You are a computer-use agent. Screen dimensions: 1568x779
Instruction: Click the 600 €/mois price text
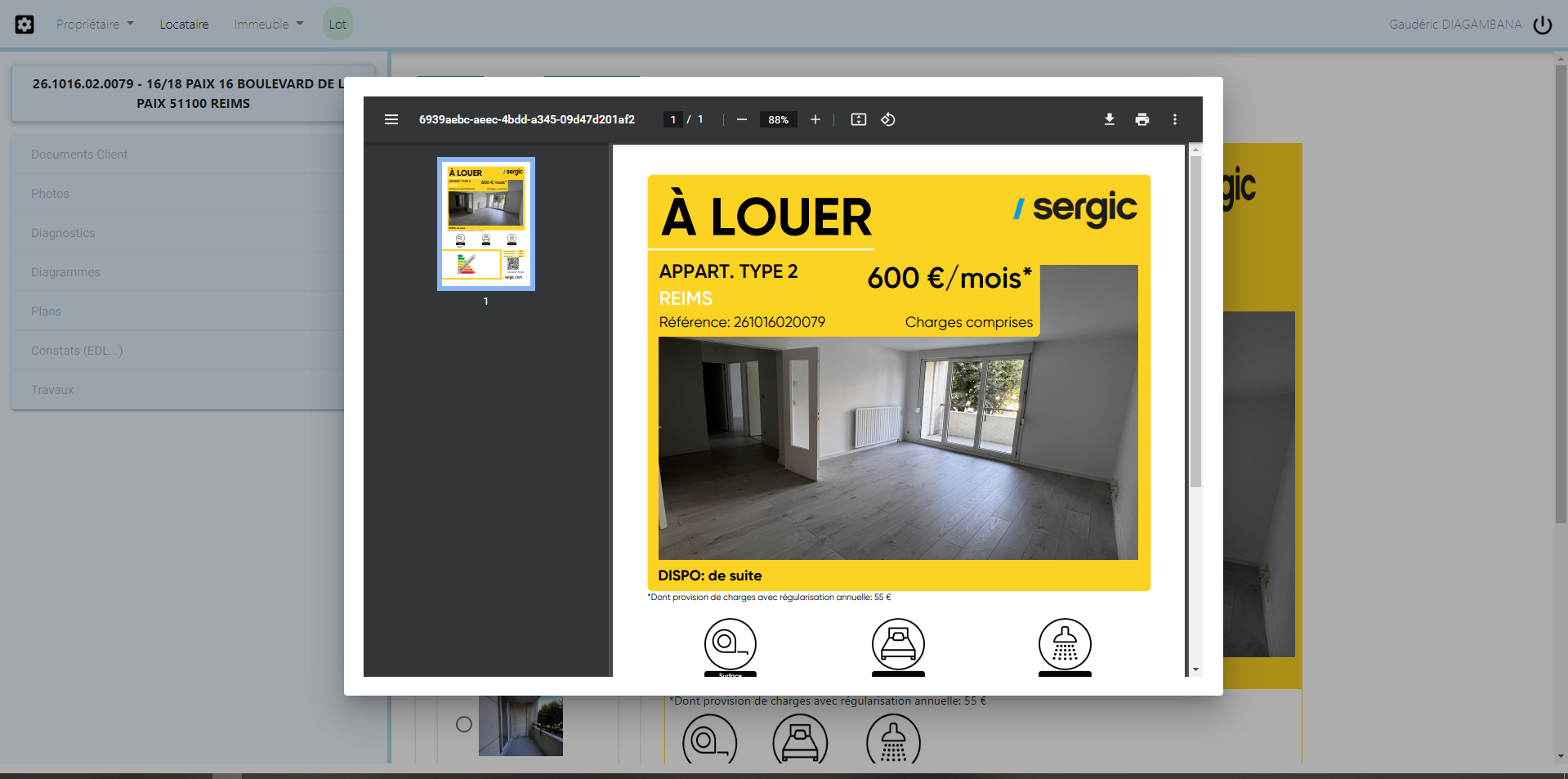pyautogui.click(x=949, y=278)
